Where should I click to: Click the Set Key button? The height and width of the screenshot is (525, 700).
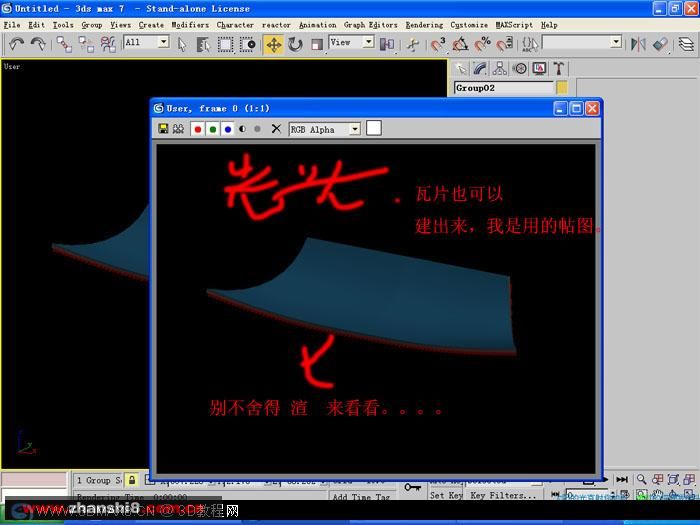(x=445, y=495)
